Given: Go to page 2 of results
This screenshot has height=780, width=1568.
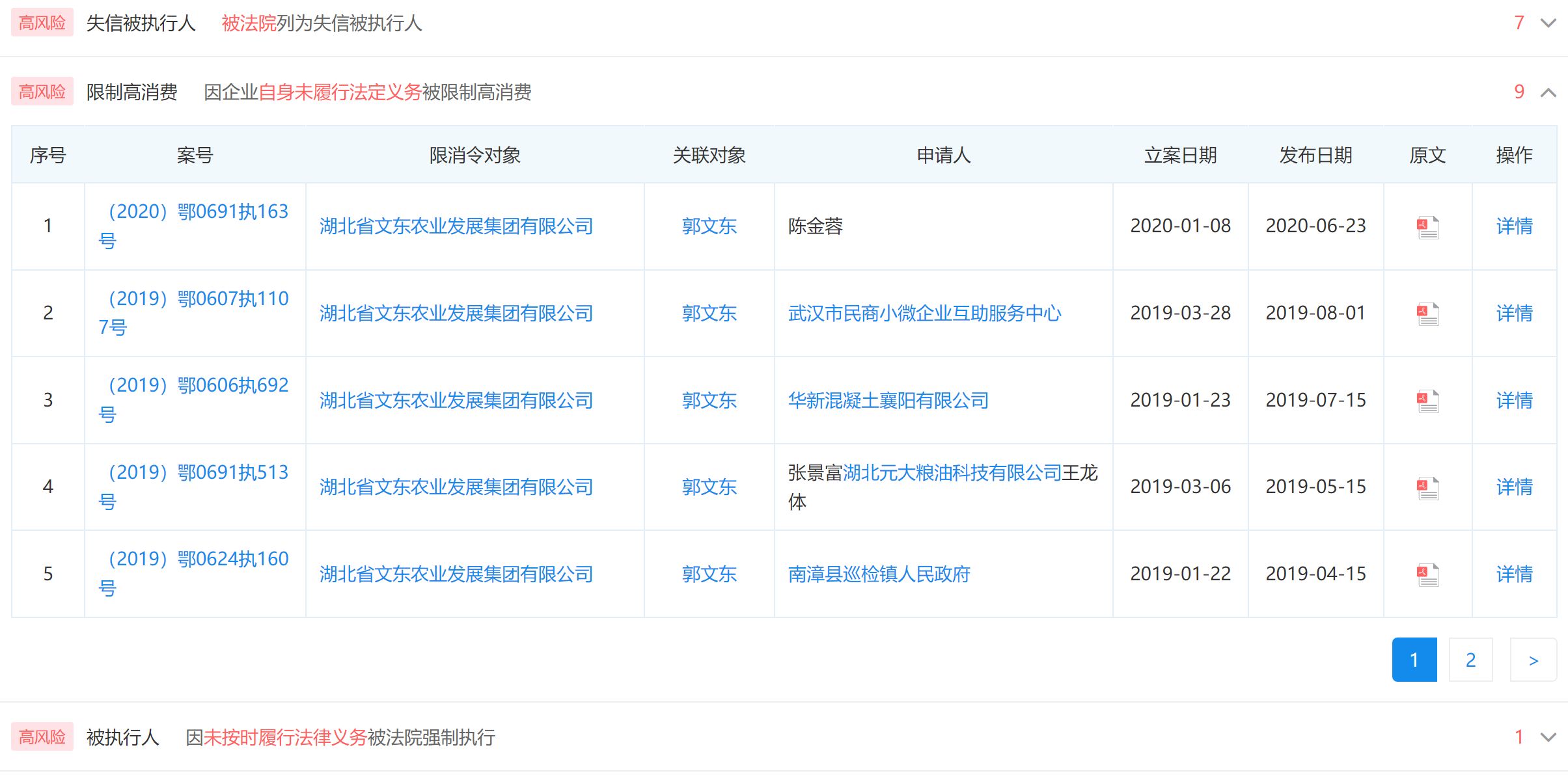Looking at the screenshot, I should 1470,660.
